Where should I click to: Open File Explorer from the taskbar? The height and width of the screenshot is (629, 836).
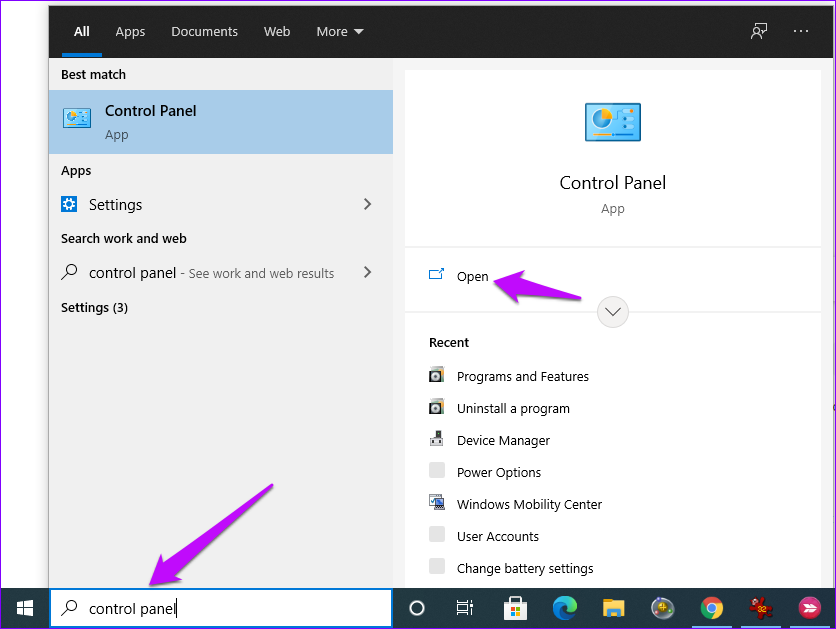(x=613, y=608)
